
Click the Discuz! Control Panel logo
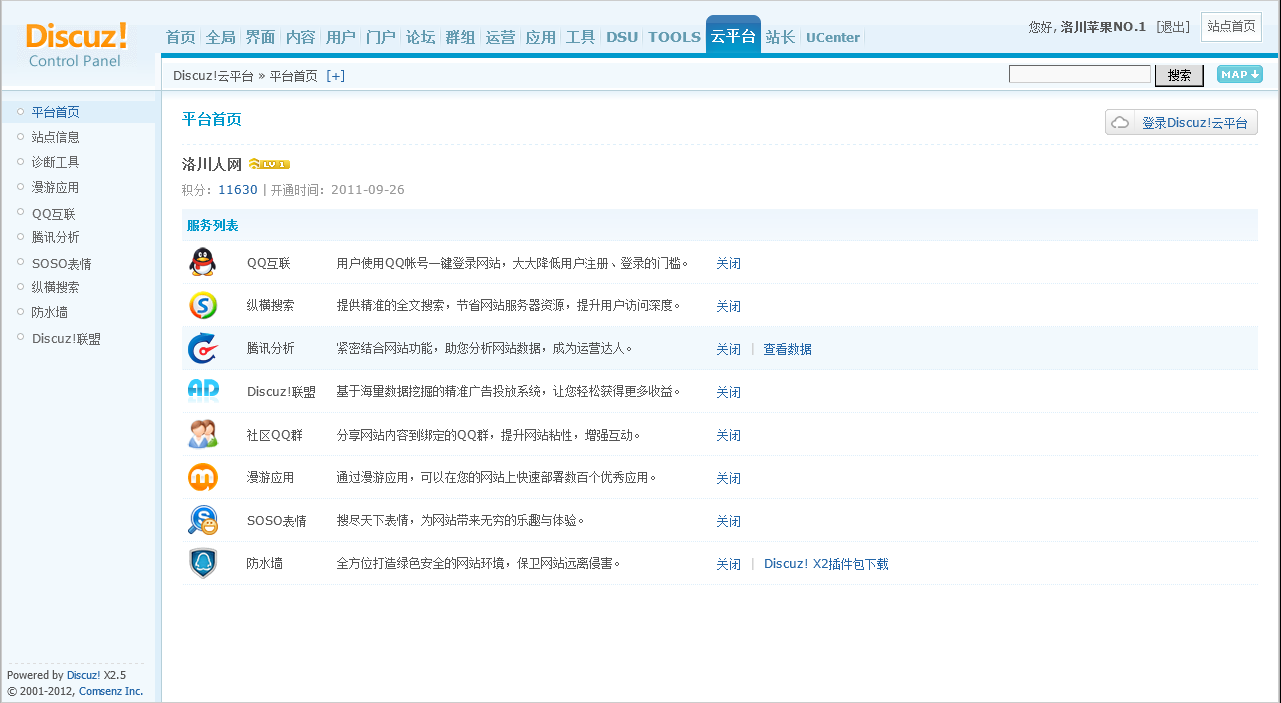[77, 46]
